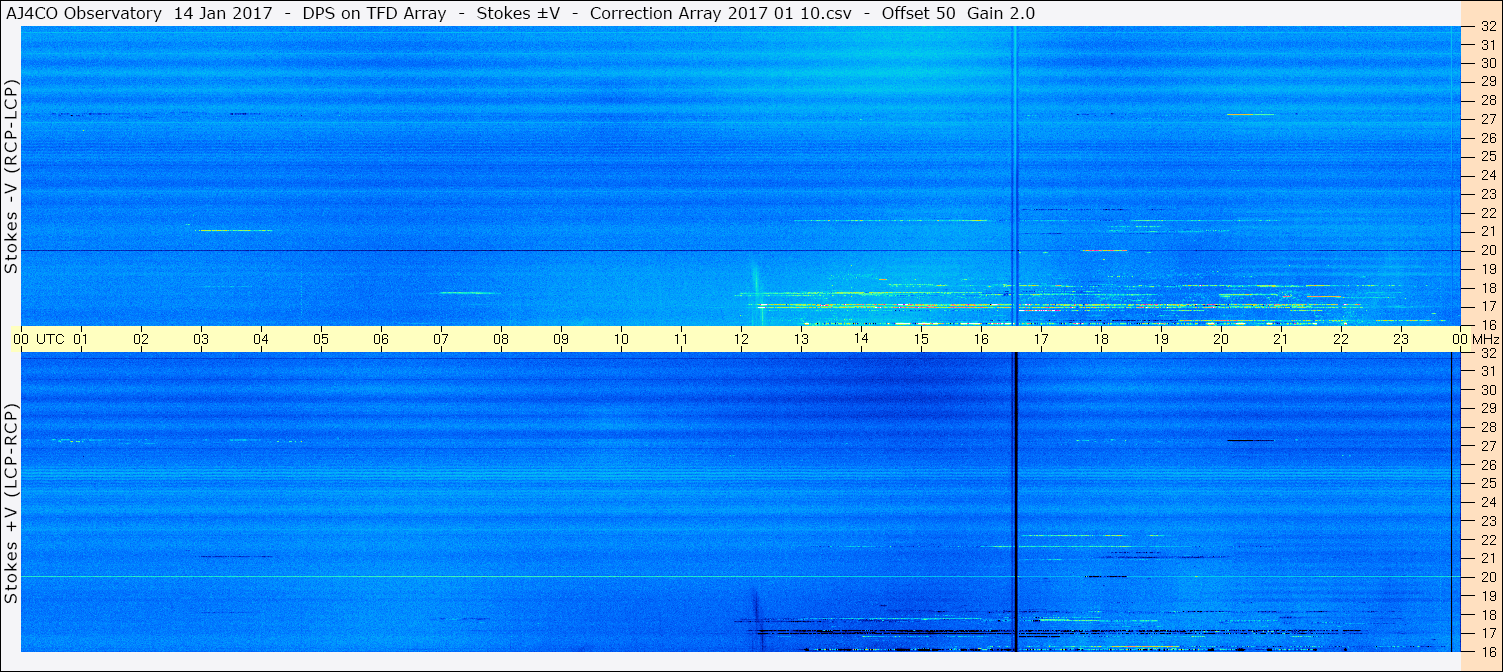
Task: Click the "00 MHz" end-of-day axis label
Action: click(x=1475, y=339)
